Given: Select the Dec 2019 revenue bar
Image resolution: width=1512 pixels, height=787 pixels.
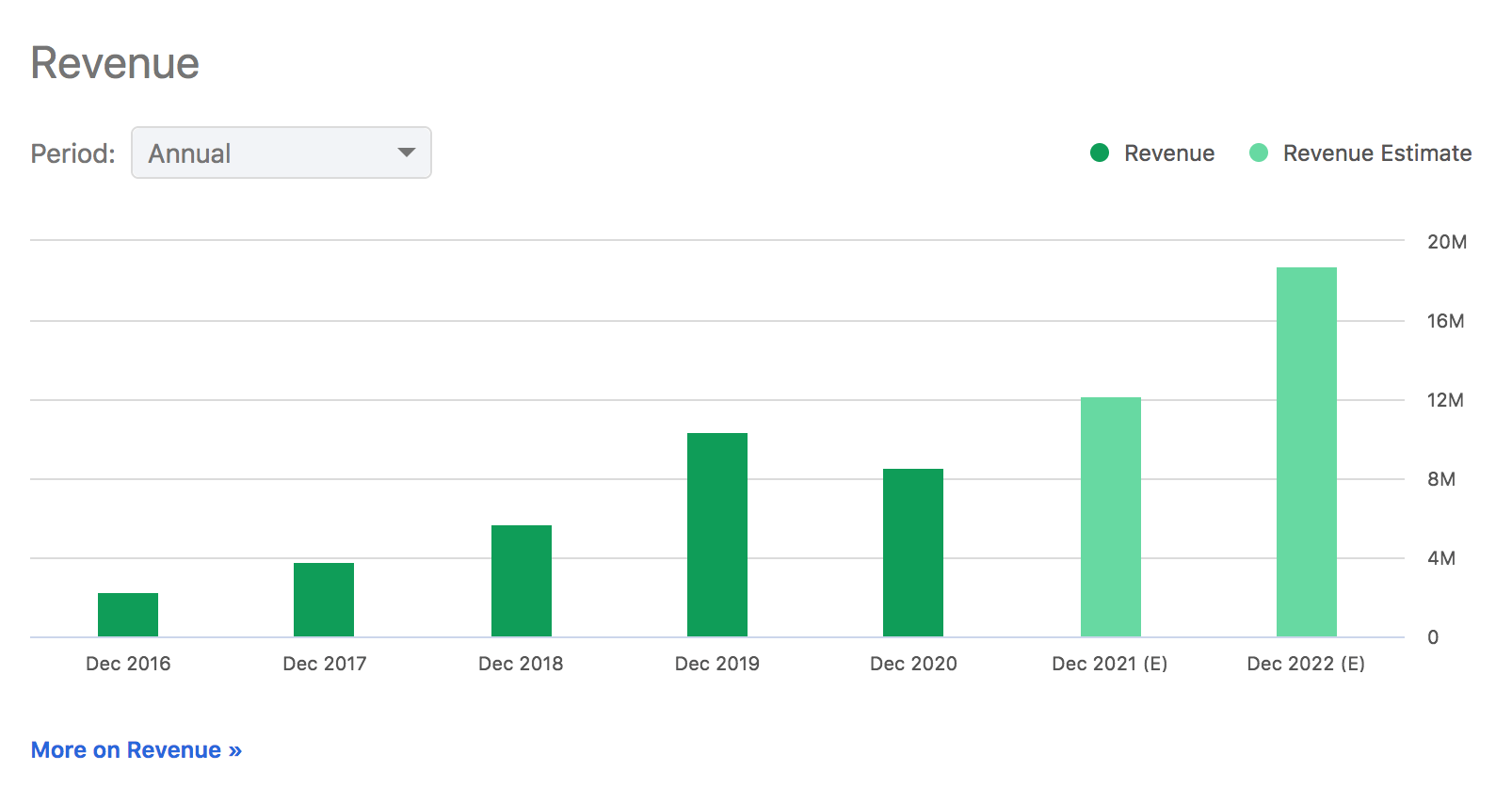Looking at the screenshot, I should 717,535.
